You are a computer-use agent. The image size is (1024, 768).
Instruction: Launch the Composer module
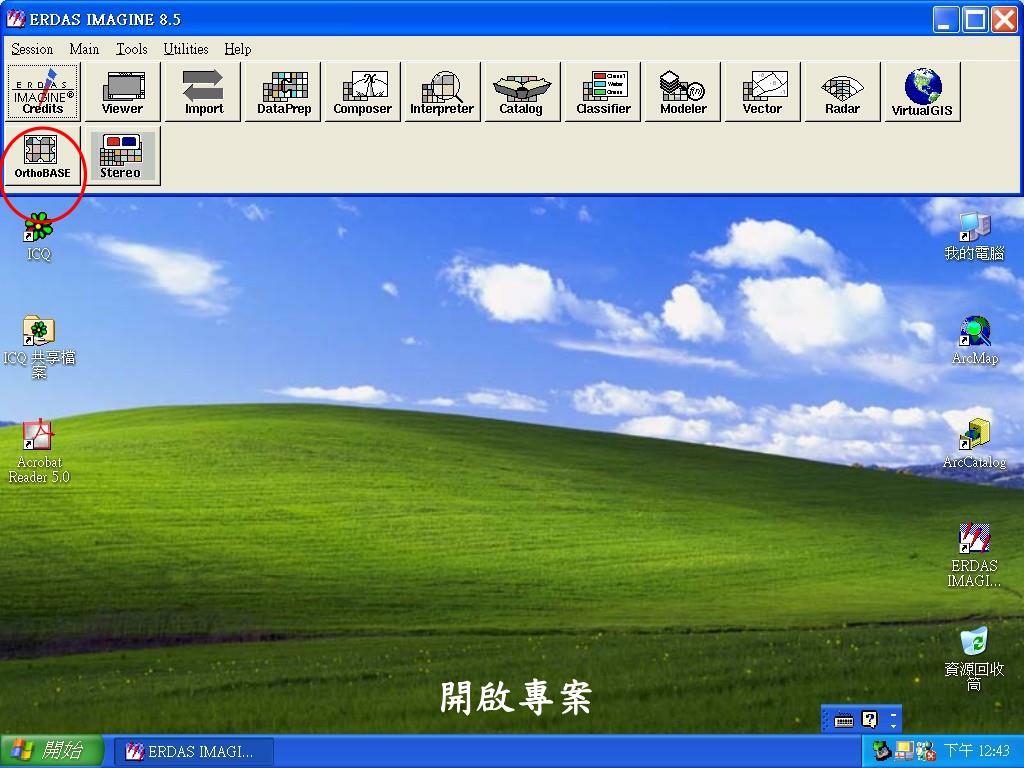point(363,92)
